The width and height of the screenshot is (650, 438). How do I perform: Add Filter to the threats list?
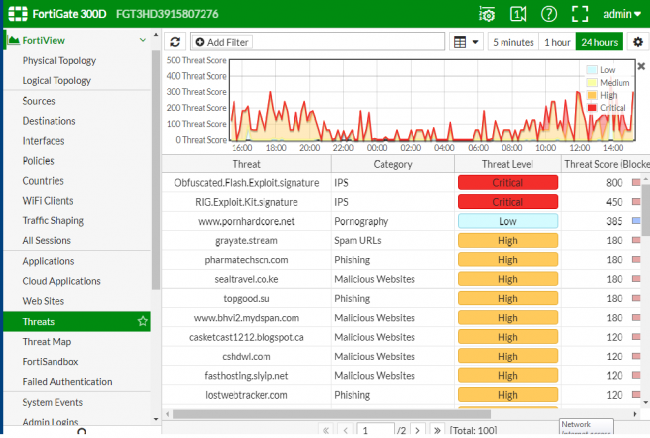[x=222, y=42]
